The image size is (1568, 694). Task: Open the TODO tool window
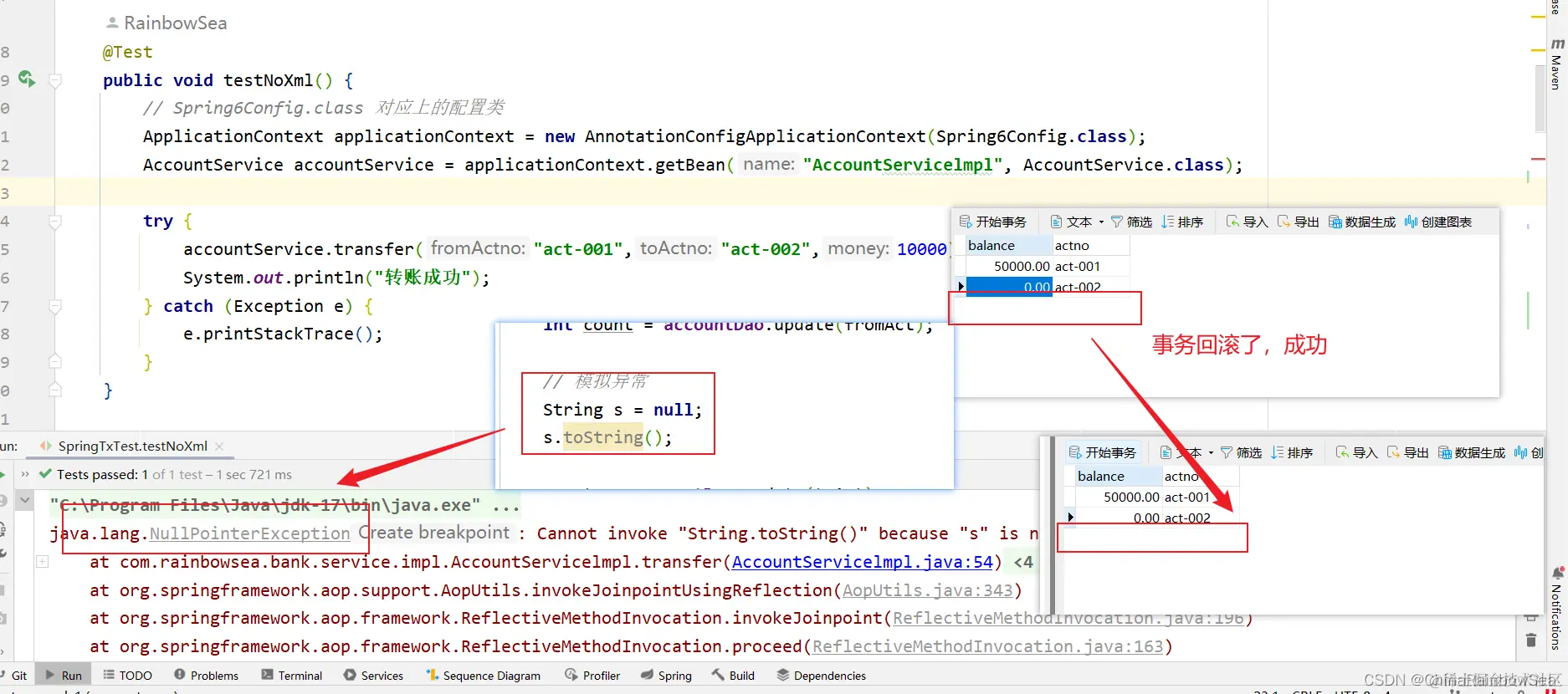(x=128, y=676)
